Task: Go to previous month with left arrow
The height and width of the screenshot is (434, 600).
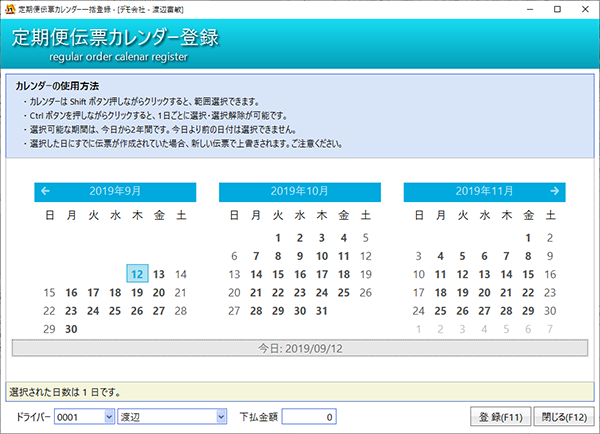Action: [x=46, y=190]
